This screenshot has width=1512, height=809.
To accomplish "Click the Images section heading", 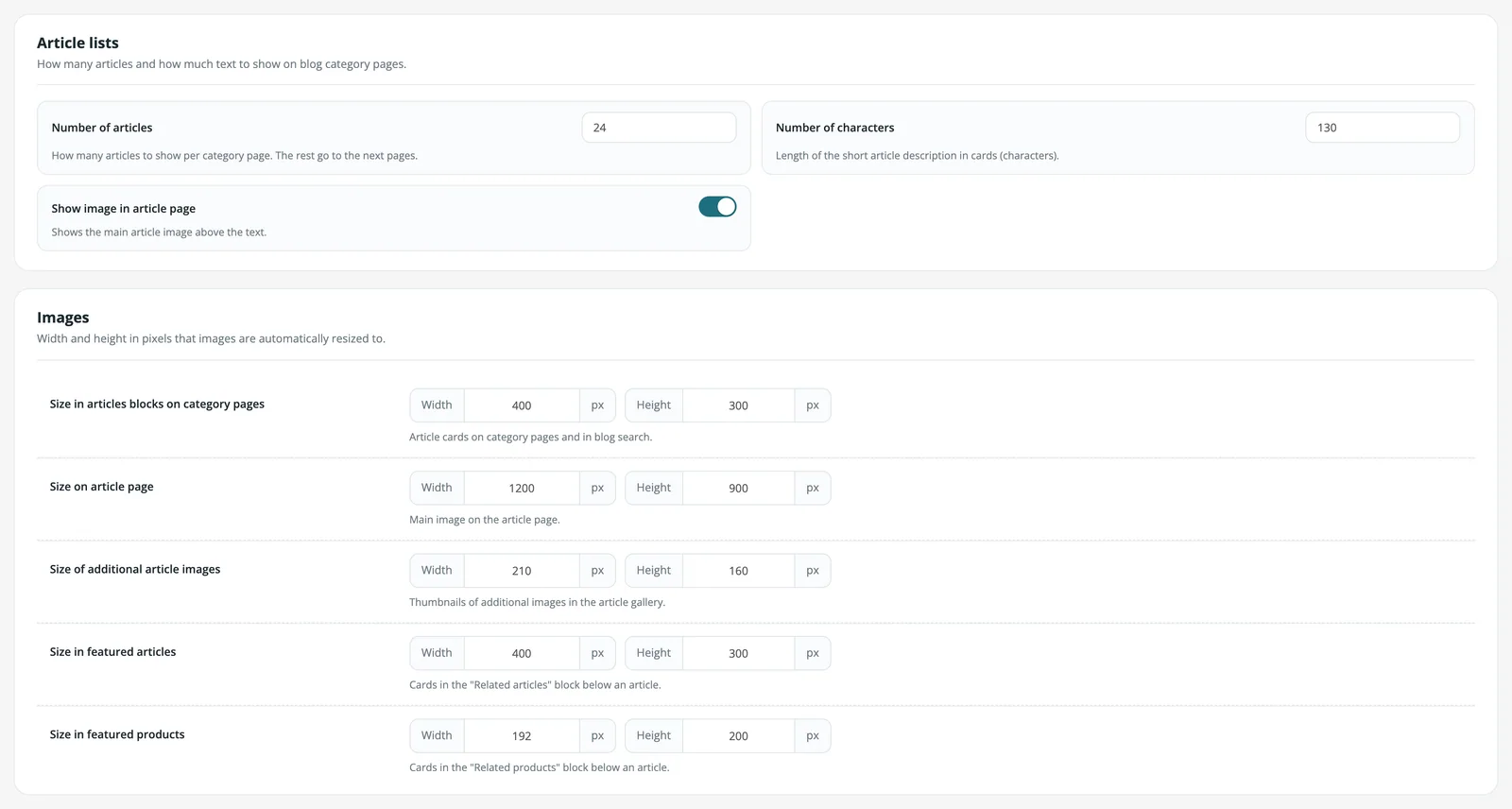I will [63, 318].
